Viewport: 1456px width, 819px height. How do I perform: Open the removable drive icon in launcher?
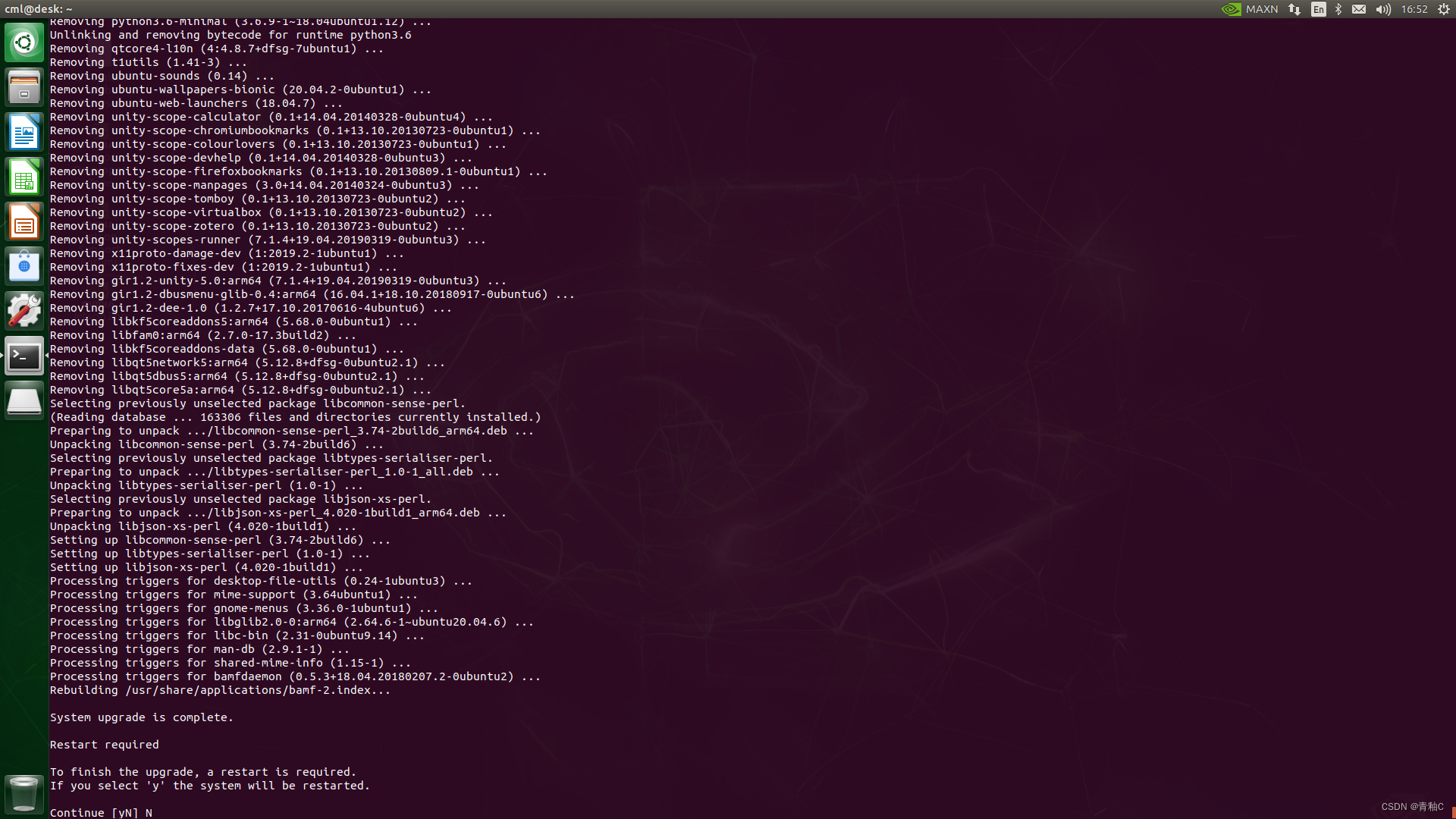[x=24, y=400]
